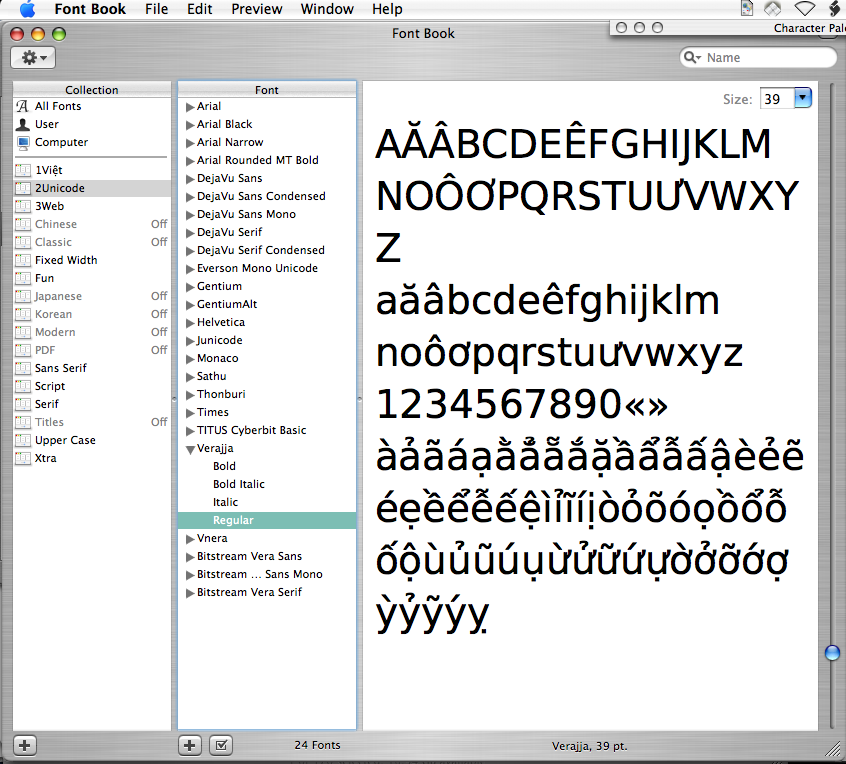
Task: Expand the Arial Black font family
Action: tap(190, 125)
